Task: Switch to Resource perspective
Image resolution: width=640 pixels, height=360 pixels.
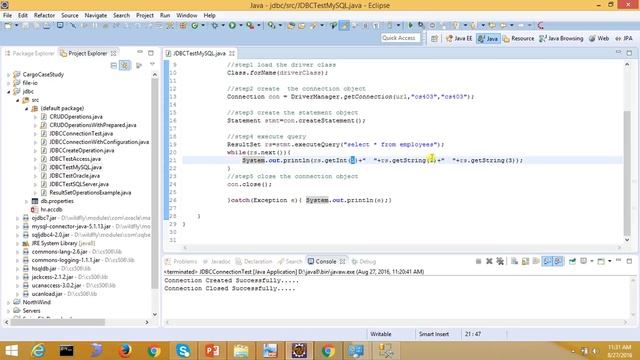Action: click(x=518, y=38)
